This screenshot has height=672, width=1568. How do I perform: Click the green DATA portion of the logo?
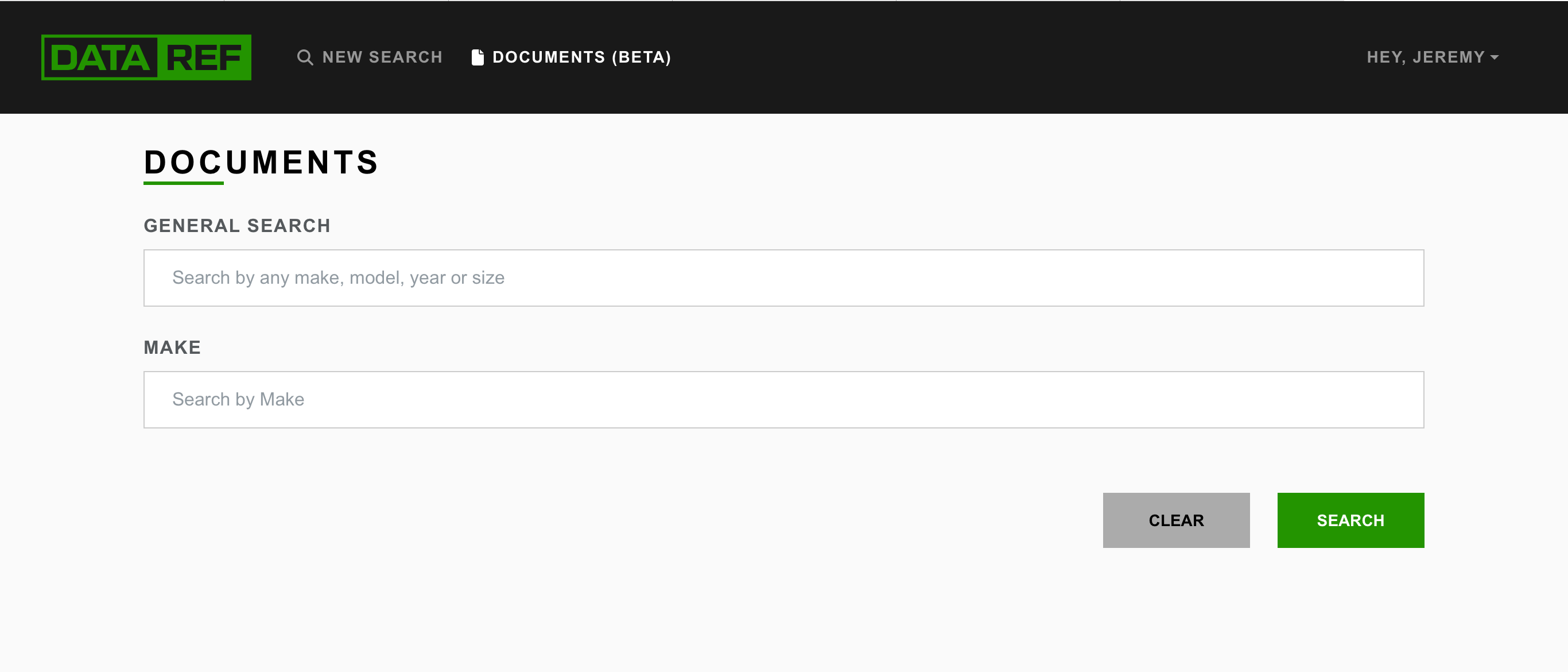click(100, 58)
